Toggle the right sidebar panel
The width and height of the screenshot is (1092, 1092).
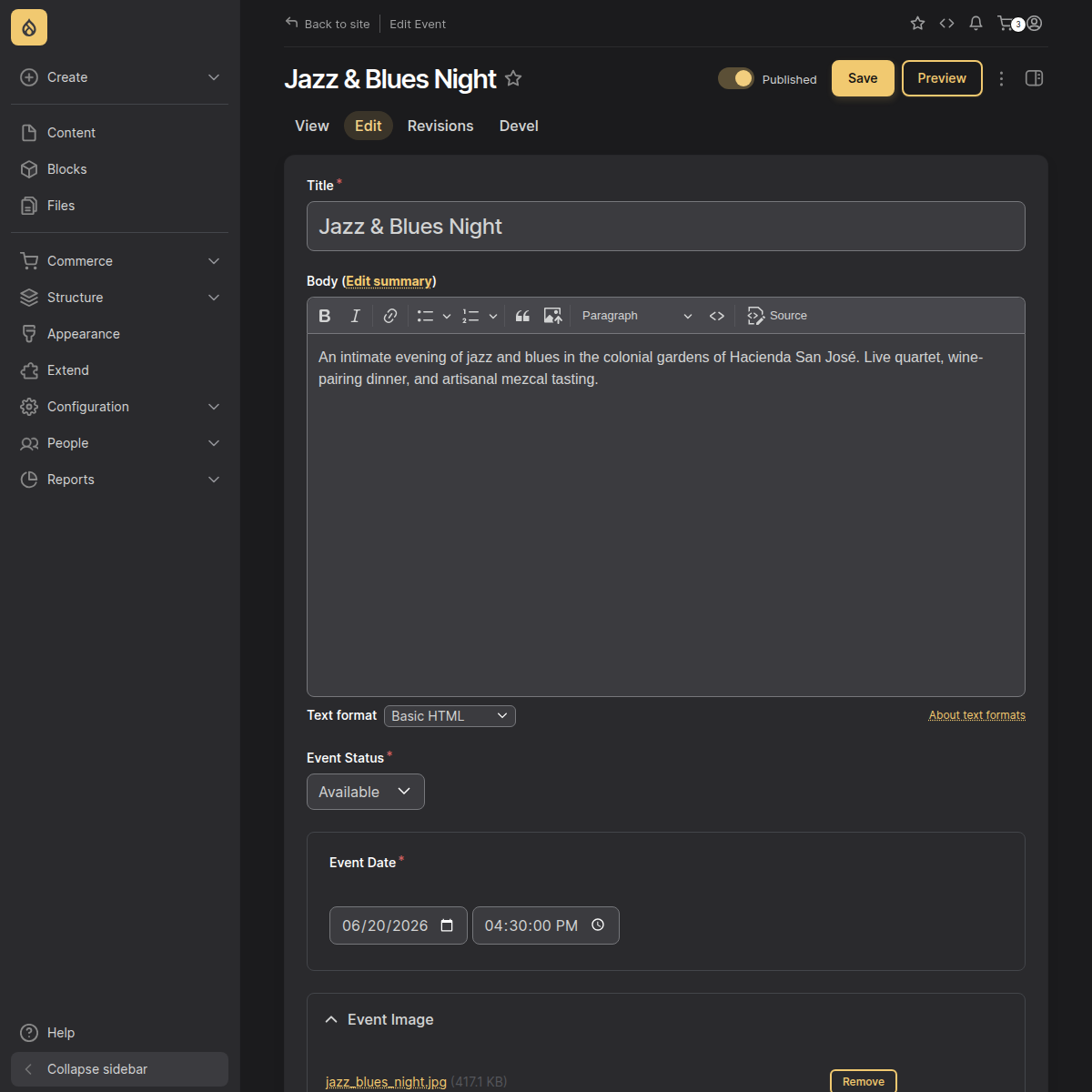tap(1034, 78)
